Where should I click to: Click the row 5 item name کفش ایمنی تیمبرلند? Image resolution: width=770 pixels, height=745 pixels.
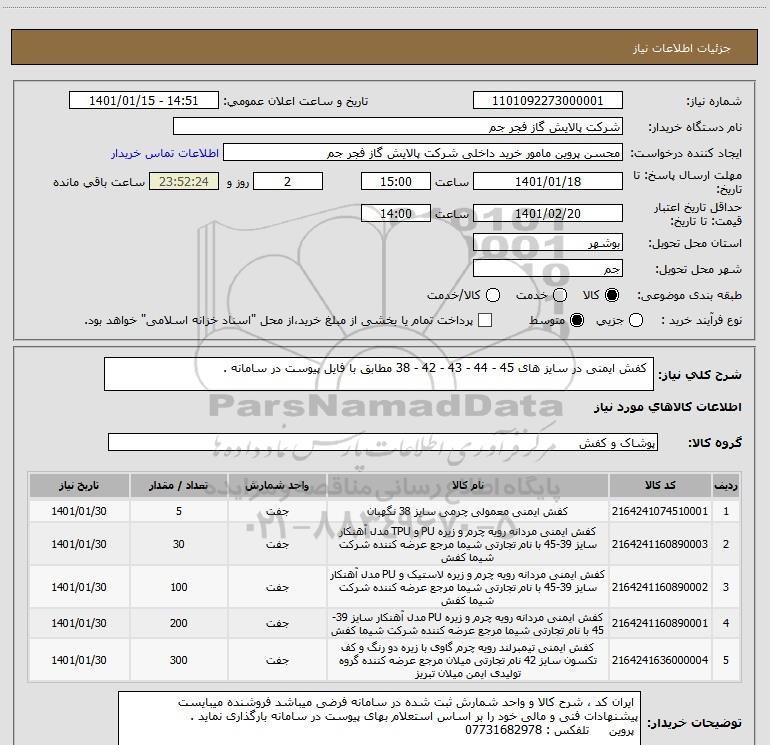(468, 660)
